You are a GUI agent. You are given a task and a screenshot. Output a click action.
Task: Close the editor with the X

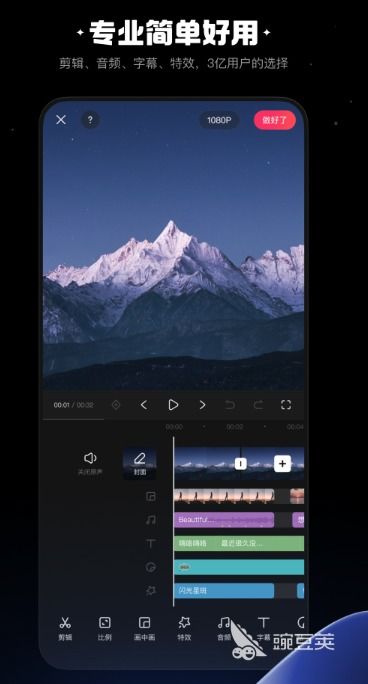tap(61, 120)
